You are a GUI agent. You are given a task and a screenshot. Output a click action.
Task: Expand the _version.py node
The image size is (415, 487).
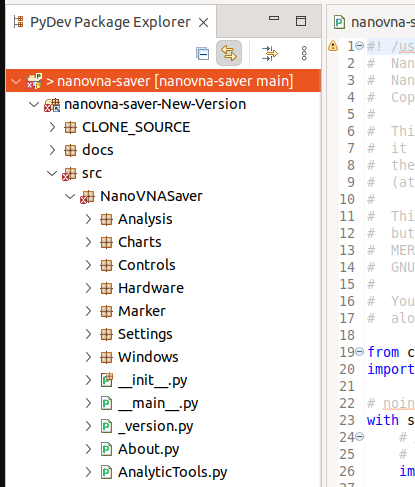coord(88,426)
